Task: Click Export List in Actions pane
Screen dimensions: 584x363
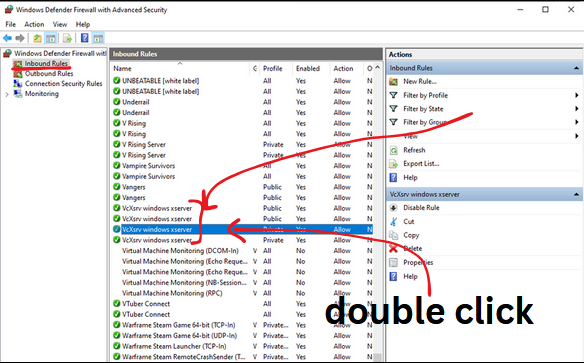Action: [x=421, y=164]
